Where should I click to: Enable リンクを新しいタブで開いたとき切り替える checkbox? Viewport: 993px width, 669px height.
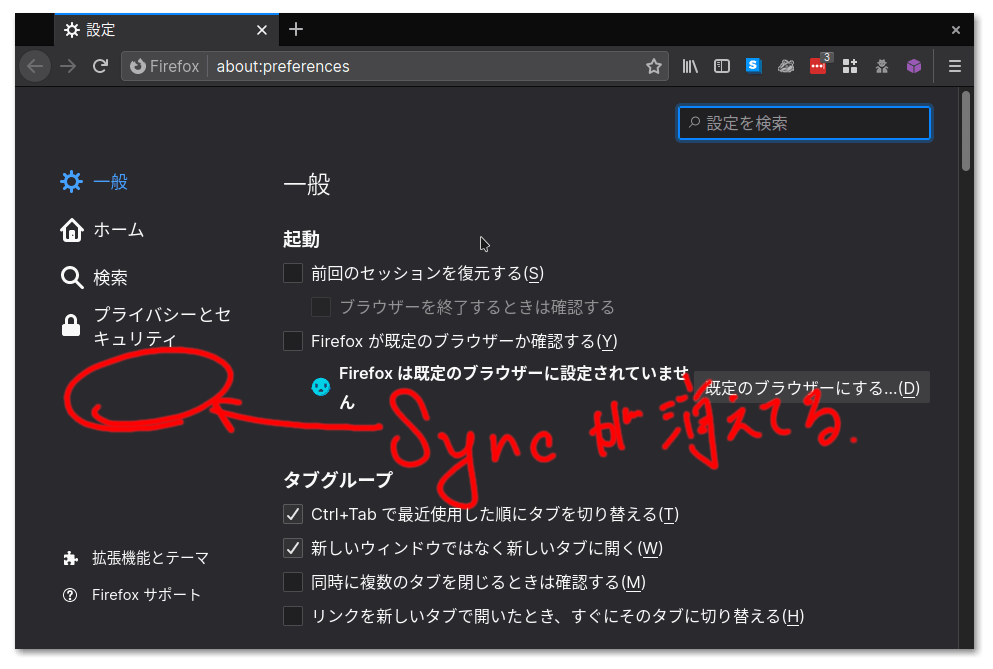[x=293, y=616]
